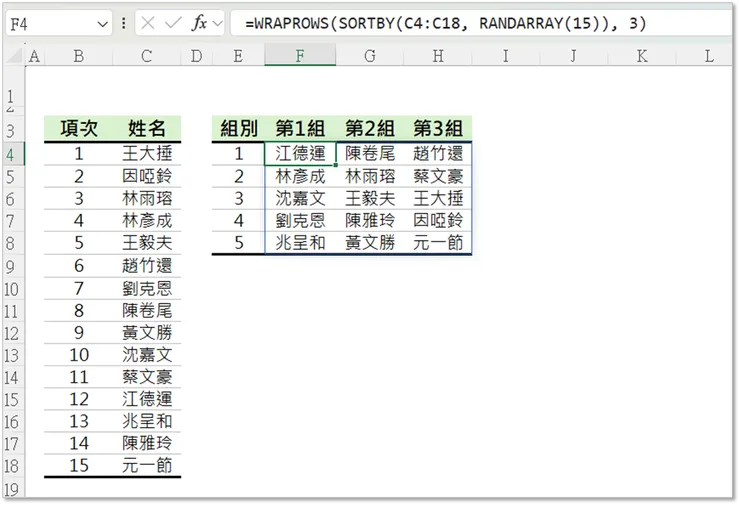The height and width of the screenshot is (505, 740).
Task: Select cell 蔡文豪 under 第3組
Action: pos(438,176)
